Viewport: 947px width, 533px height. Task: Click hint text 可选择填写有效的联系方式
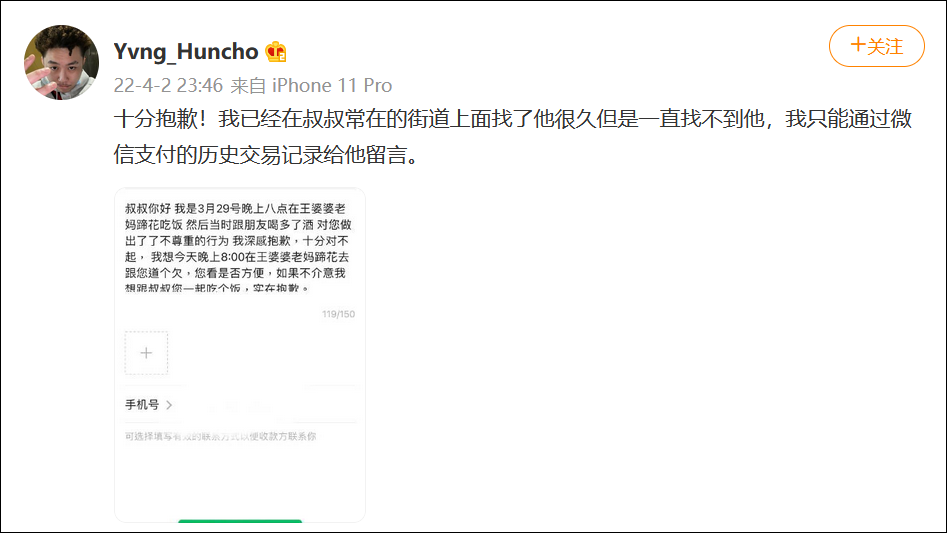pos(220,436)
